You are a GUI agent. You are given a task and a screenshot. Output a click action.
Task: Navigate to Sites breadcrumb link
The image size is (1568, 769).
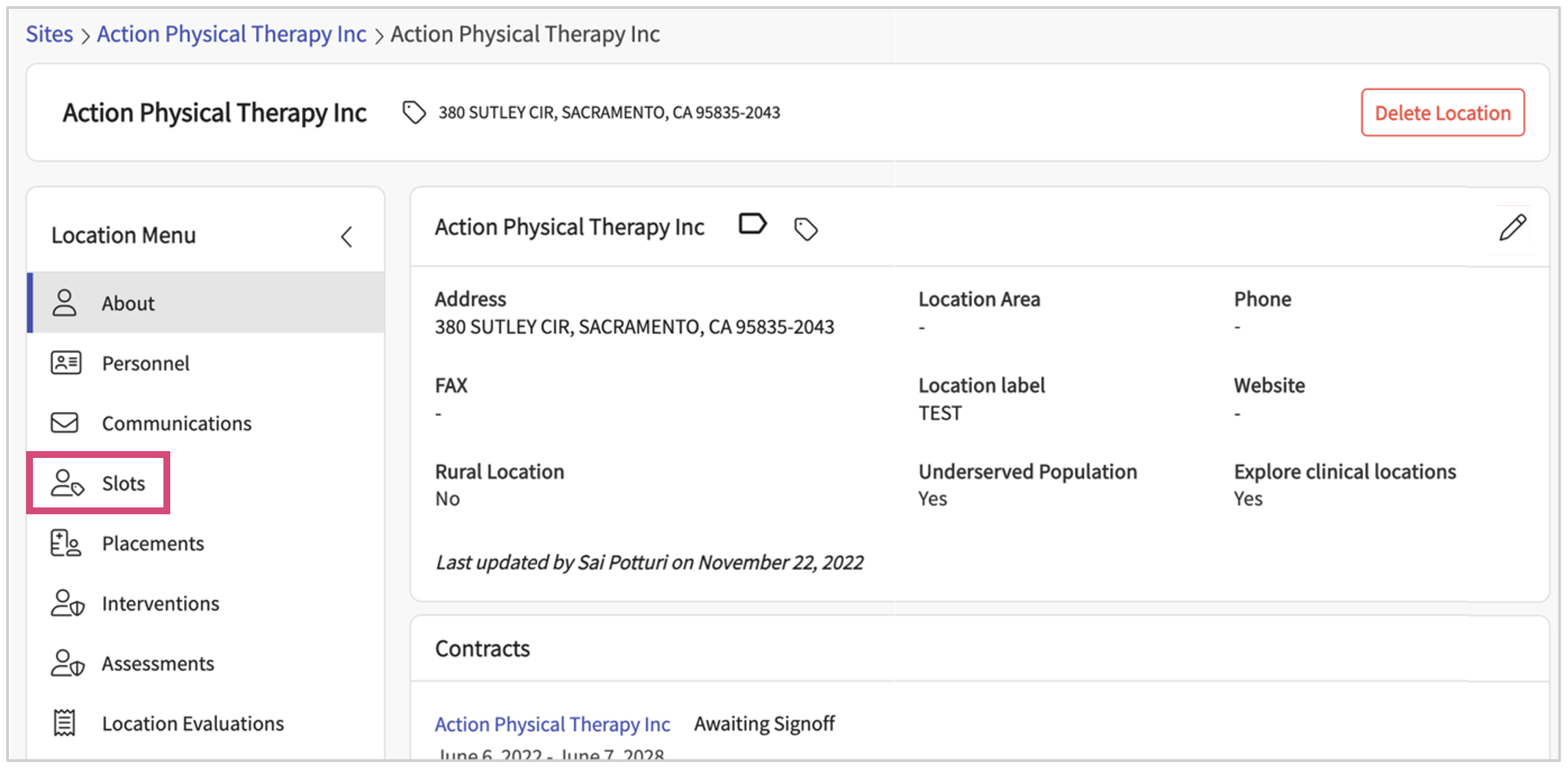49,34
